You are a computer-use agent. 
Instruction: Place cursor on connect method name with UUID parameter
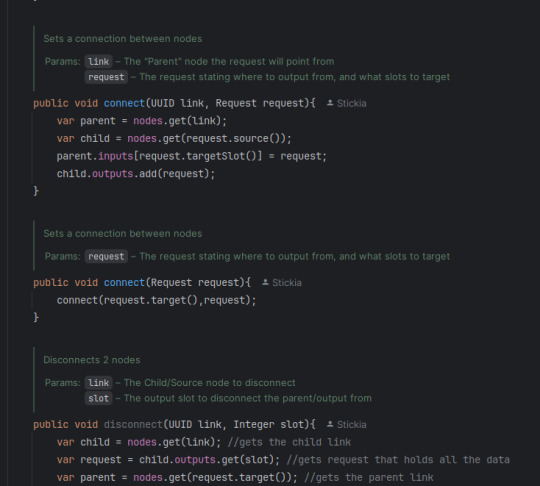(x=124, y=103)
